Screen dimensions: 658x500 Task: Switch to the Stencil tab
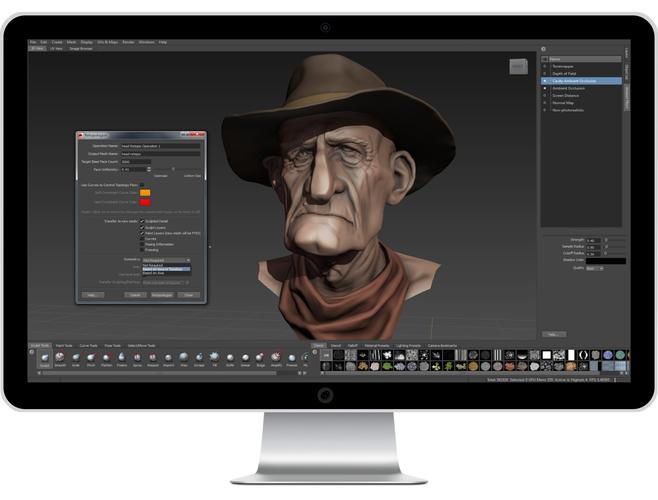click(336, 346)
